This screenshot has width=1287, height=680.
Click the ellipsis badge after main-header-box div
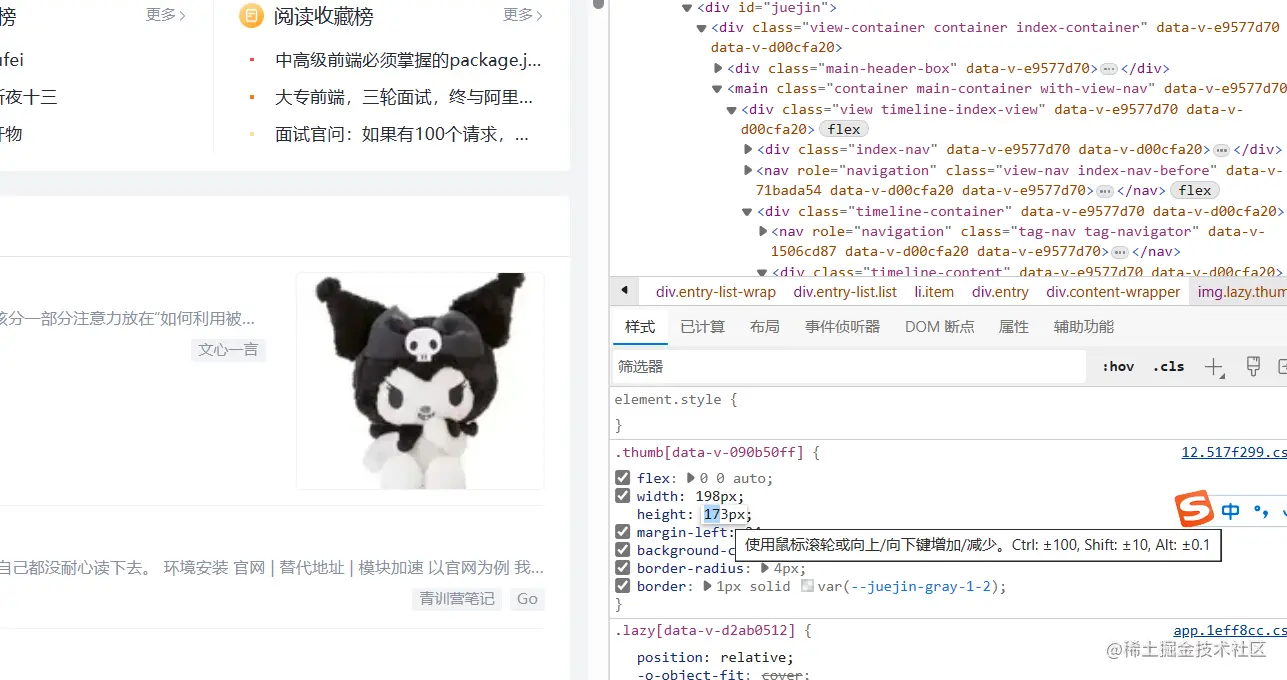pyautogui.click(x=1108, y=69)
